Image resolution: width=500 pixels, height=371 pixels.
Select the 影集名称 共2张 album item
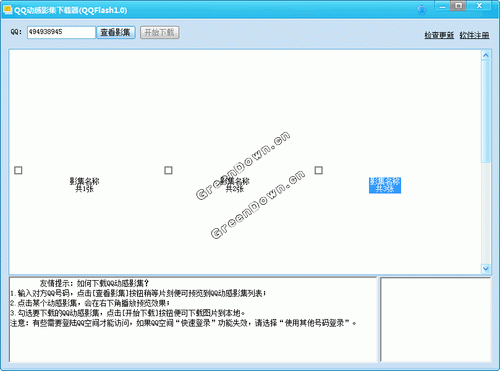tap(235, 185)
